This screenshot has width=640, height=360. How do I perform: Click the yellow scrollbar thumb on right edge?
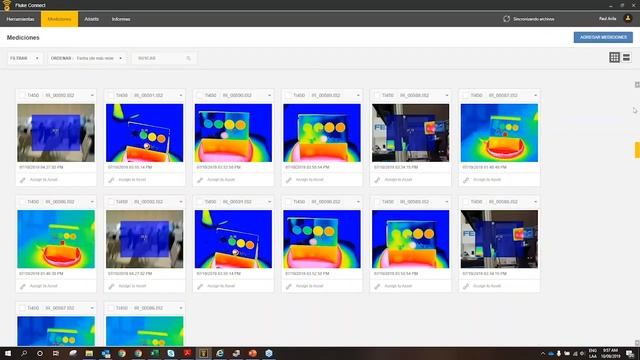pos(637,150)
